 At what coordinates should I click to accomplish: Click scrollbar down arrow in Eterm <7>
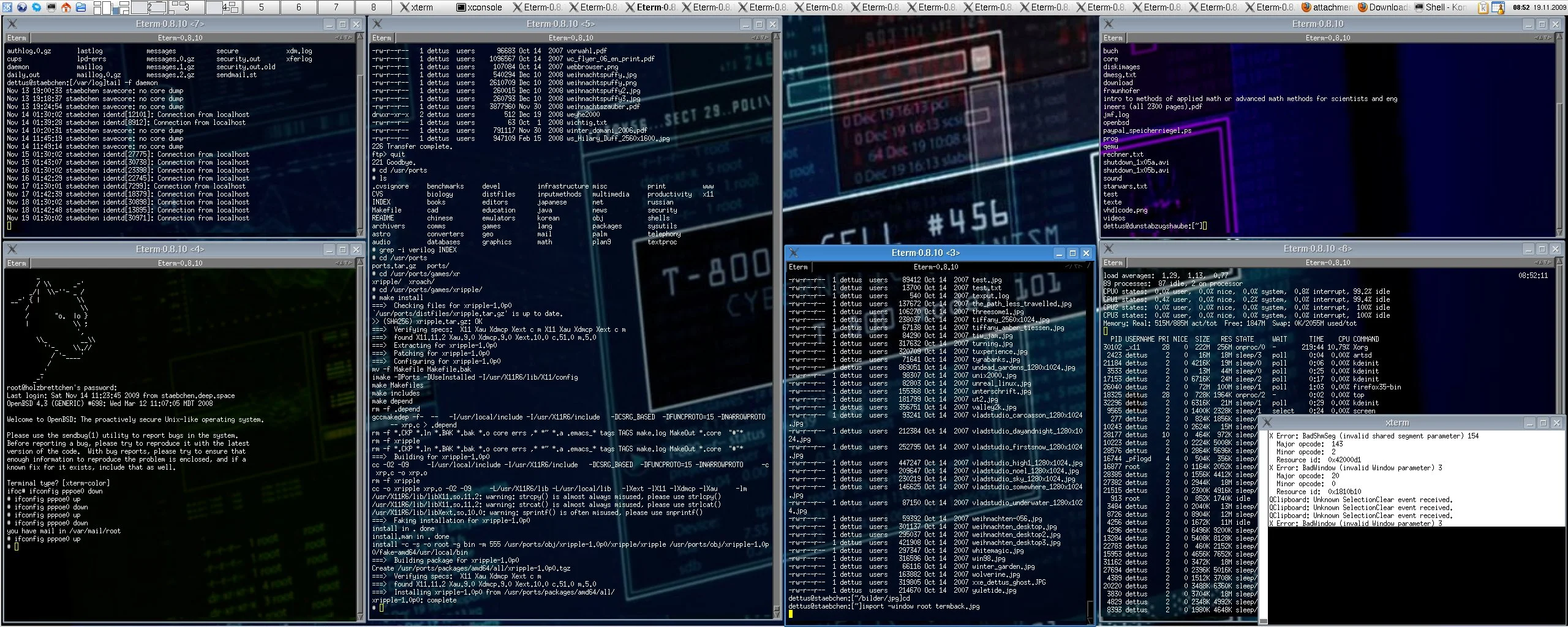(361, 233)
